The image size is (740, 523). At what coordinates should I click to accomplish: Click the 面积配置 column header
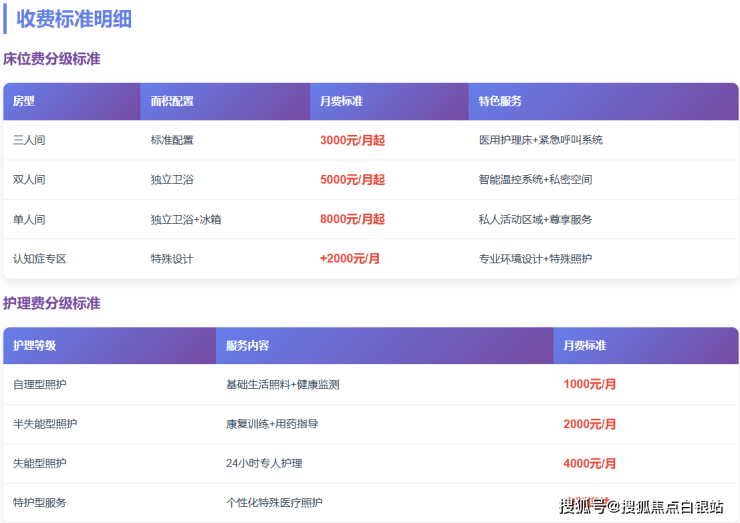[x=172, y=101]
